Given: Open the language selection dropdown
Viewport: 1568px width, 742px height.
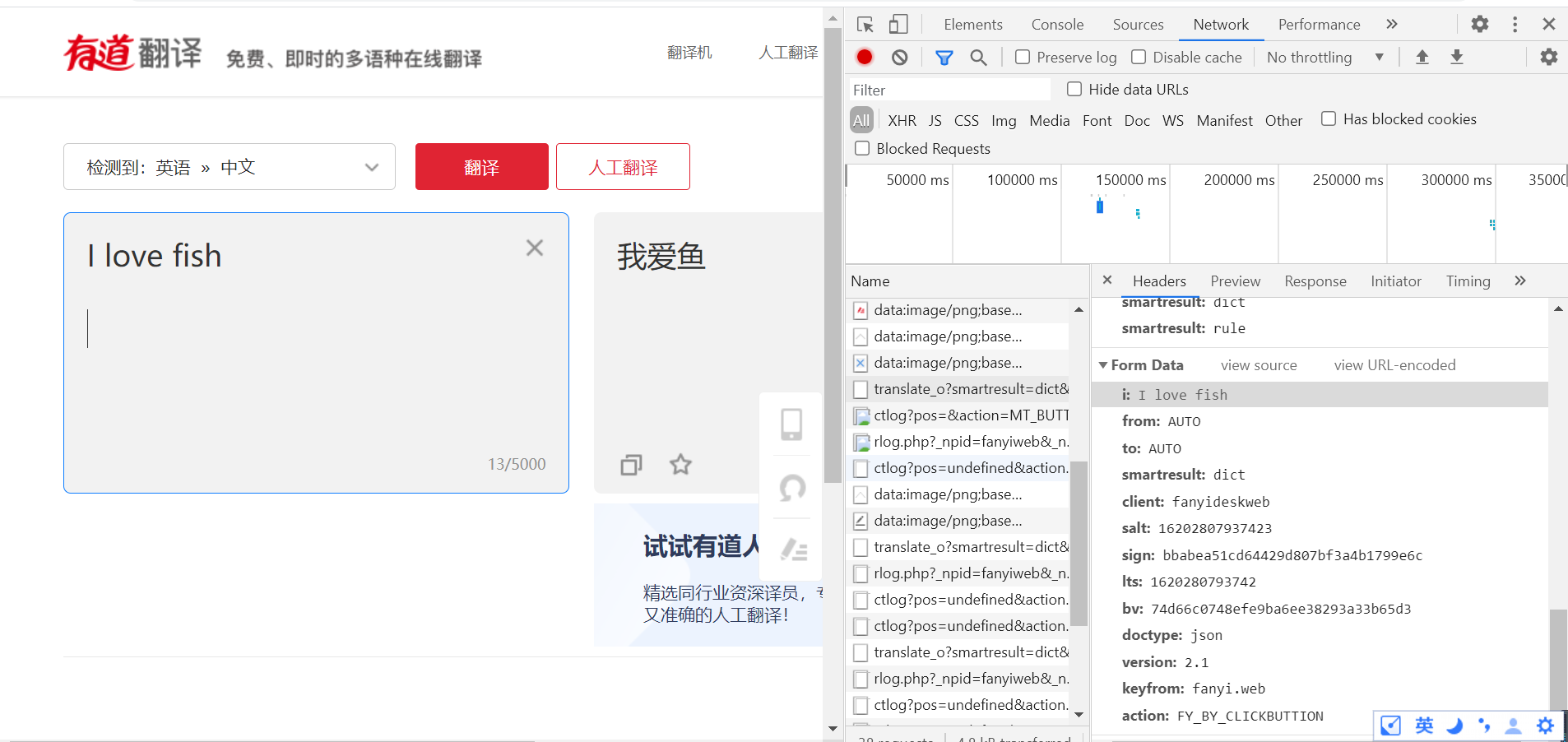Looking at the screenshot, I should [230, 167].
